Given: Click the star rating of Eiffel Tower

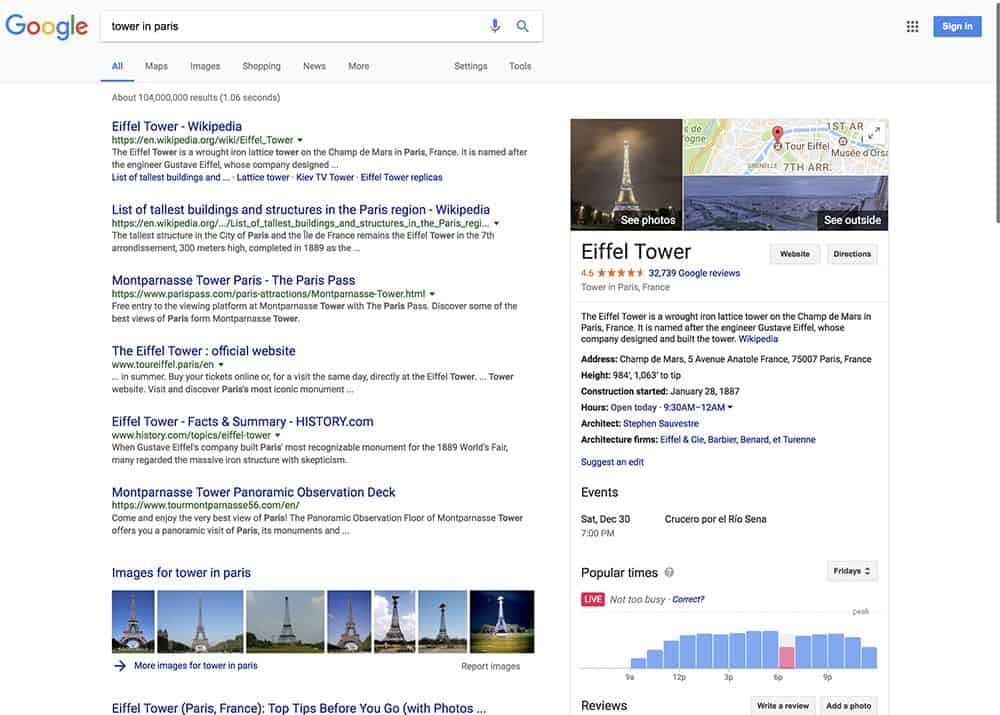Looking at the screenshot, I should (x=621, y=273).
